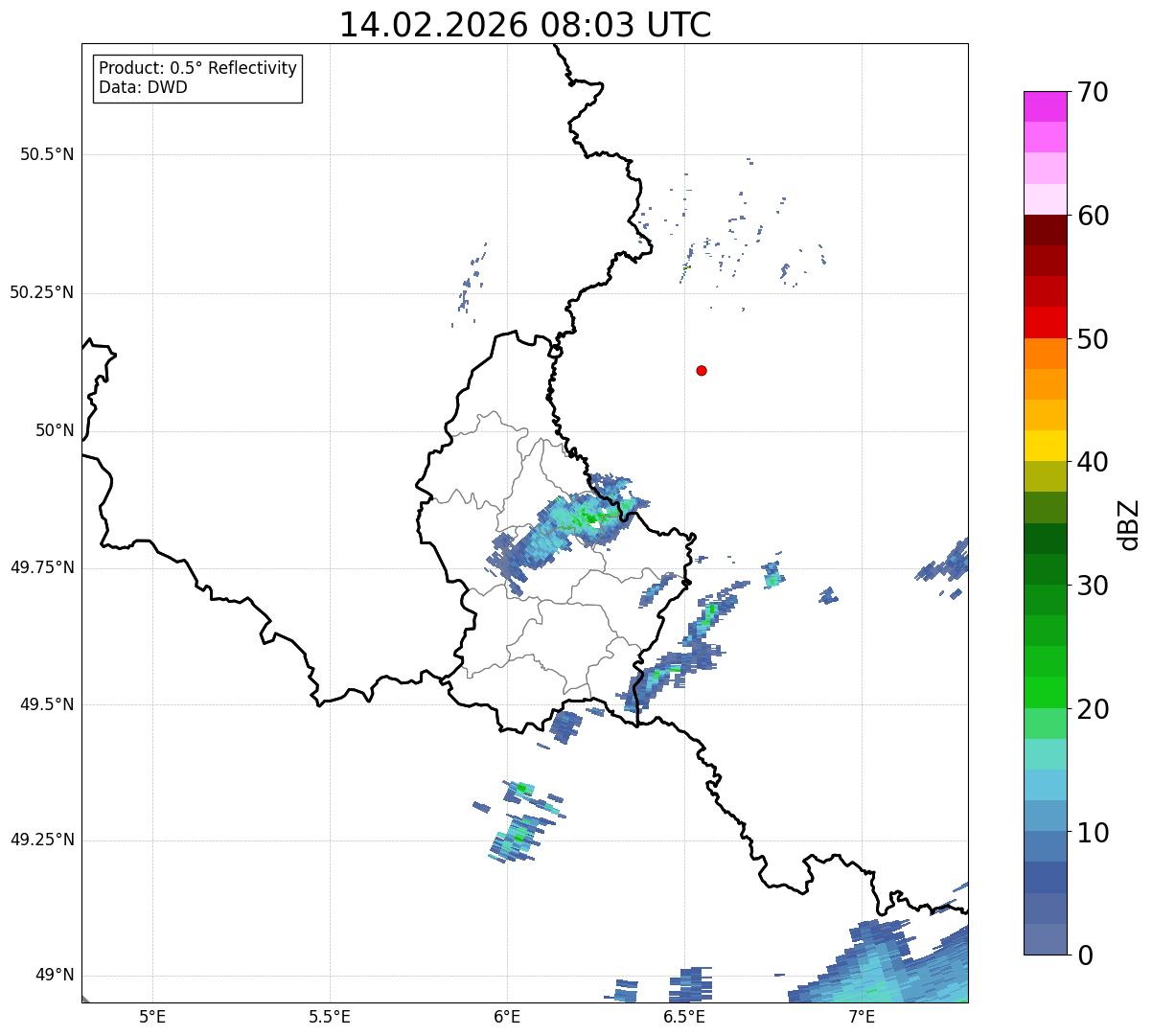Click the latitude label 50.25°N
Screen dimensions: 1152x1036
pyautogui.click(x=41, y=292)
